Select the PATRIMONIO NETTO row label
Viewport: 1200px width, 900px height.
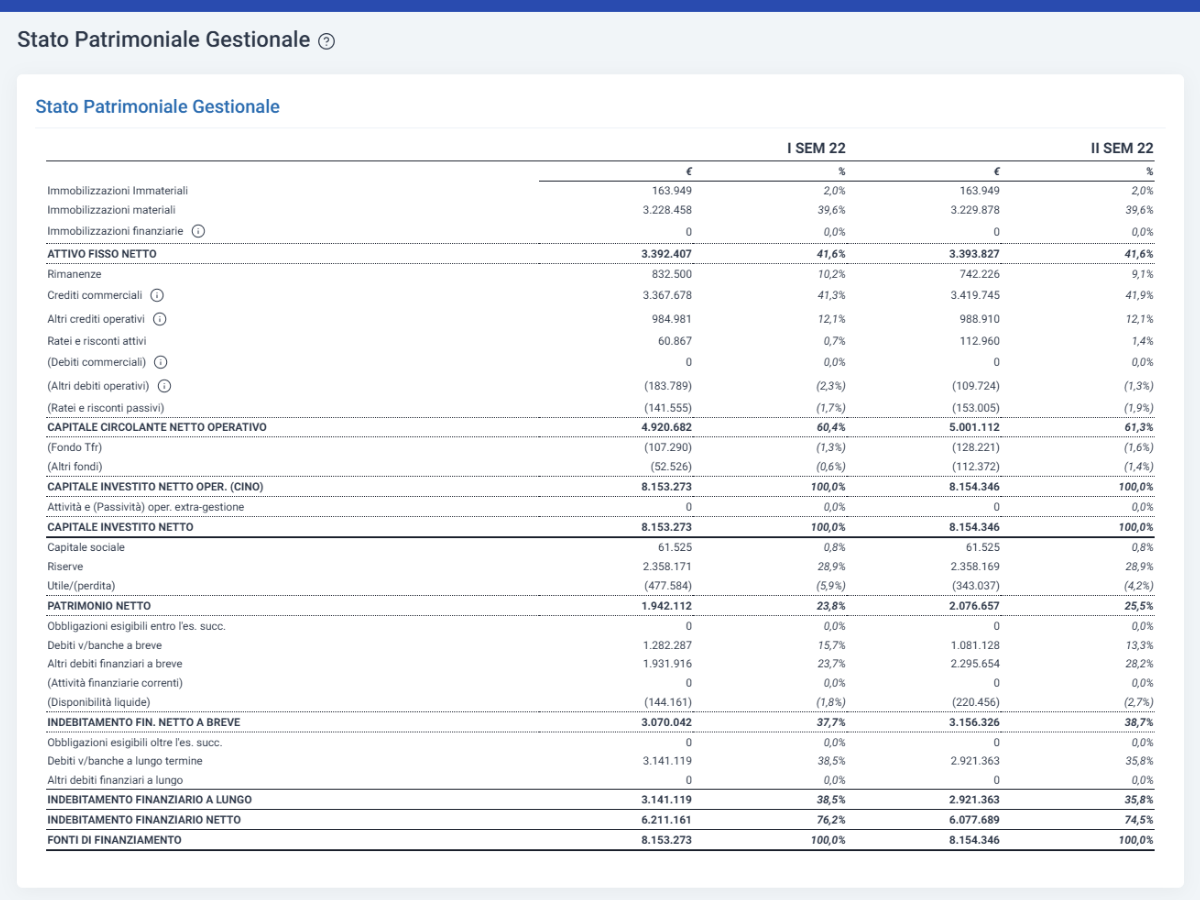pyautogui.click(x=99, y=606)
